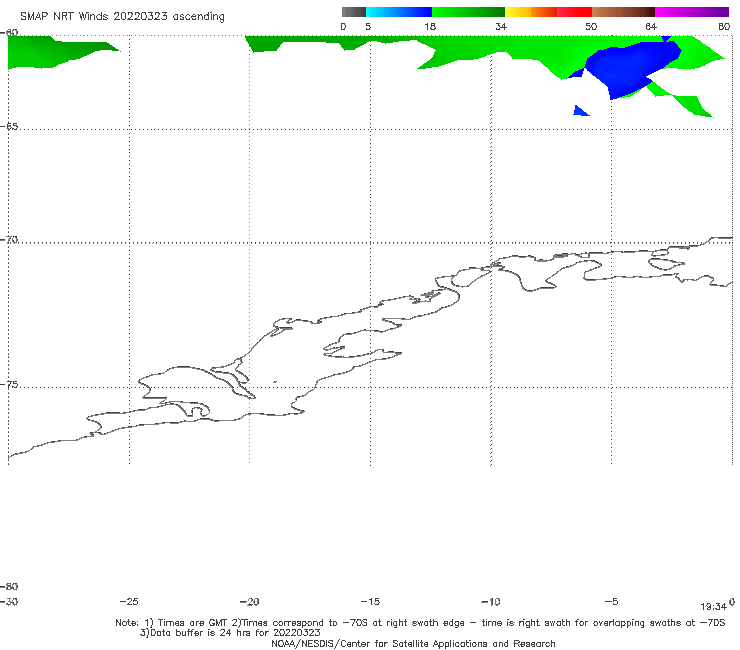Click the large blue wind region on the map

tap(630, 68)
